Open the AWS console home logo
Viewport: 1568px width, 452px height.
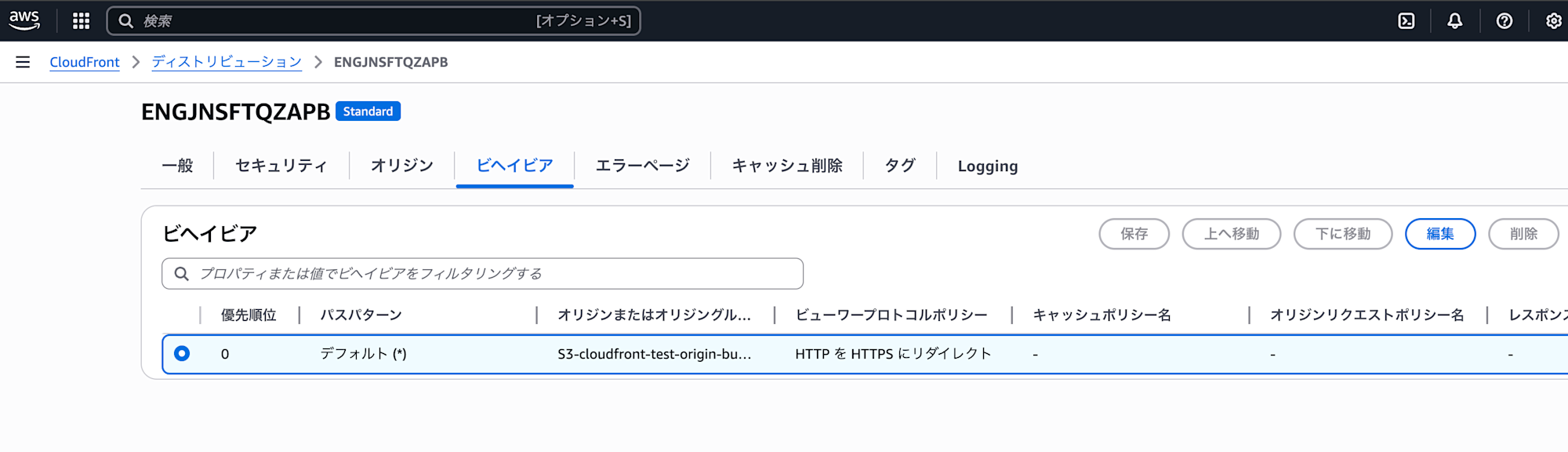coord(24,20)
